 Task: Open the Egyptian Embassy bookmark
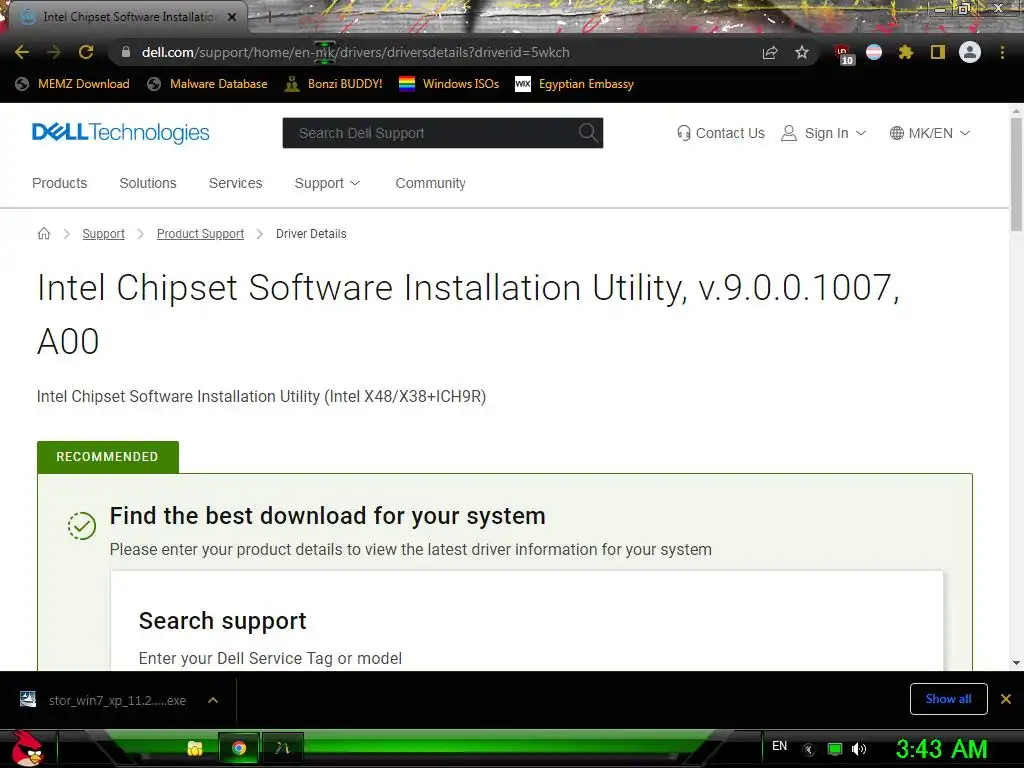[575, 84]
